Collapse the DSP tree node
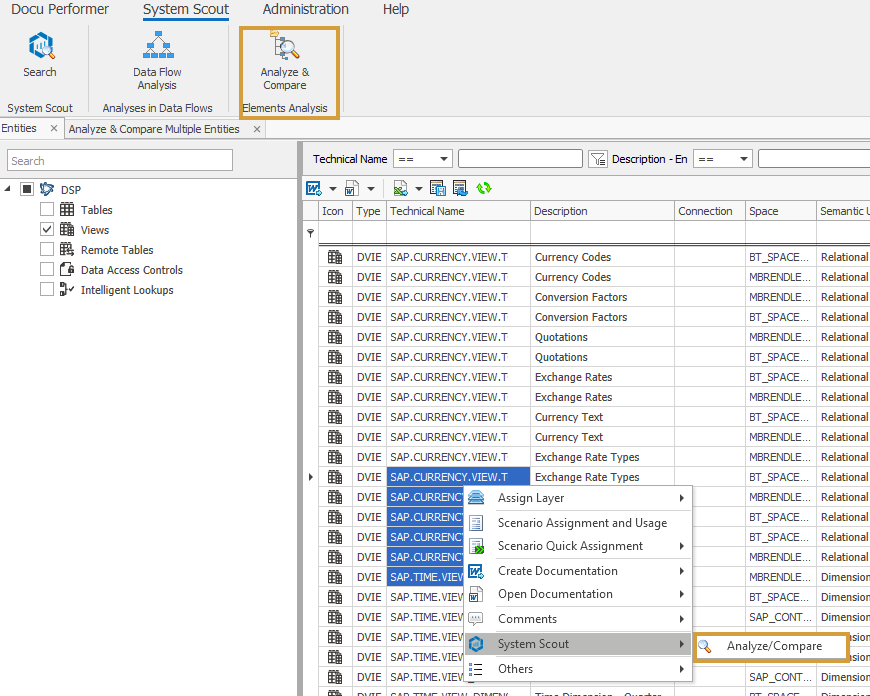870x696 pixels. tap(9, 190)
